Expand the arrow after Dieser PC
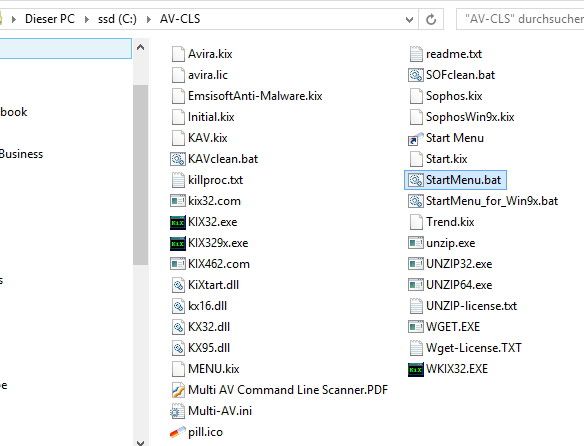 pos(87,19)
